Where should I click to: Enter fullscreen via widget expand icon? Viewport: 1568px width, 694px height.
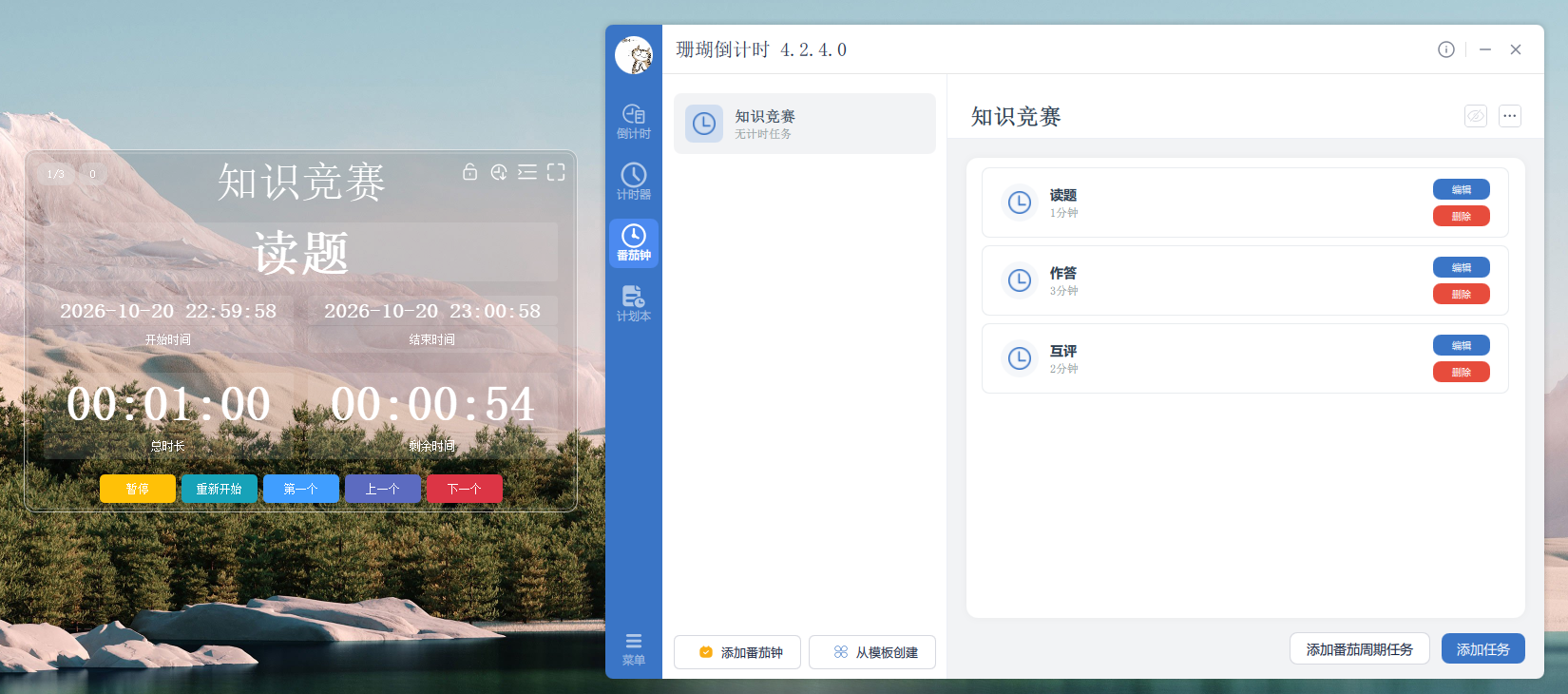(x=556, y=172)
